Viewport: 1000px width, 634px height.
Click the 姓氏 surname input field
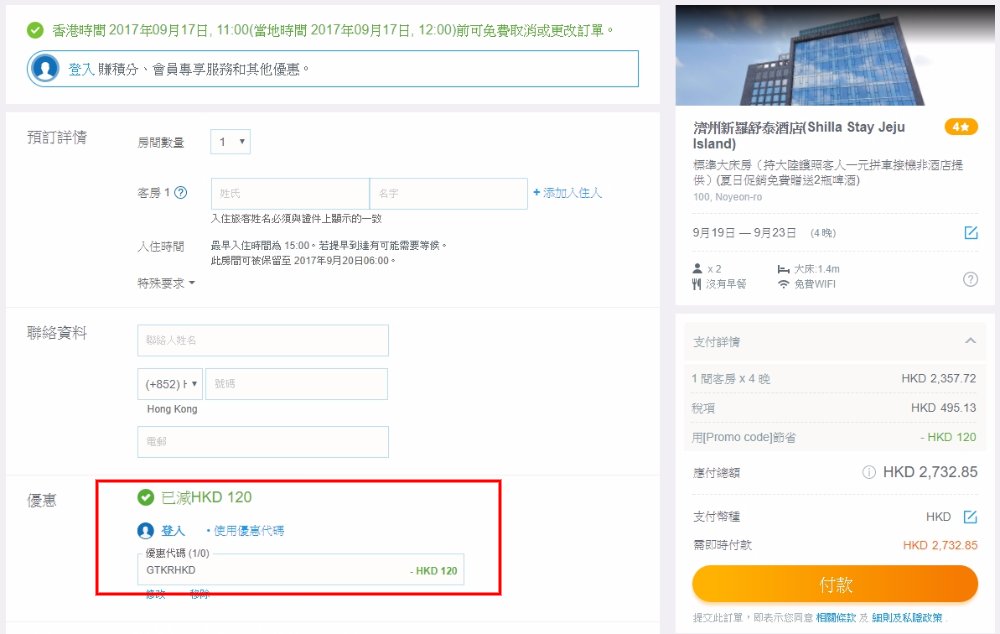[x=290, y=194]
